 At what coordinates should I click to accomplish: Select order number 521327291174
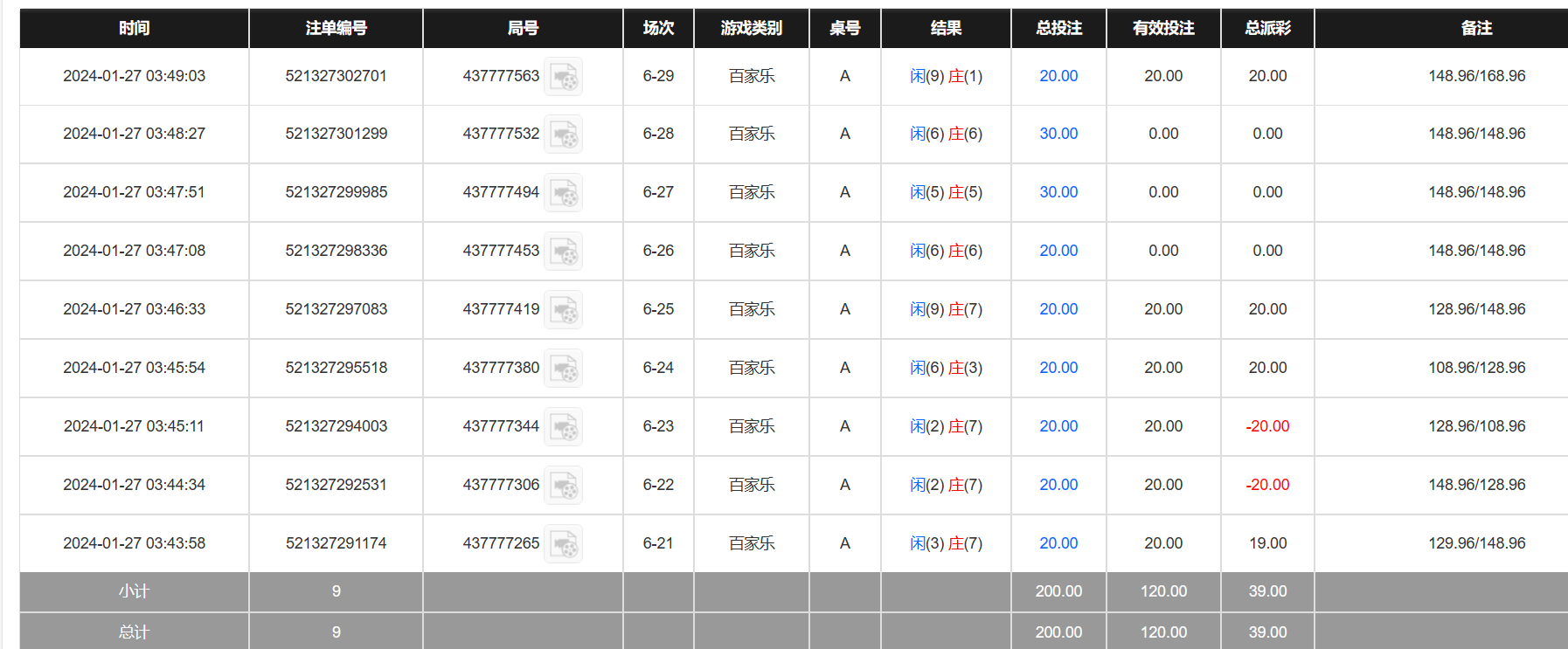tap(336, 543)
